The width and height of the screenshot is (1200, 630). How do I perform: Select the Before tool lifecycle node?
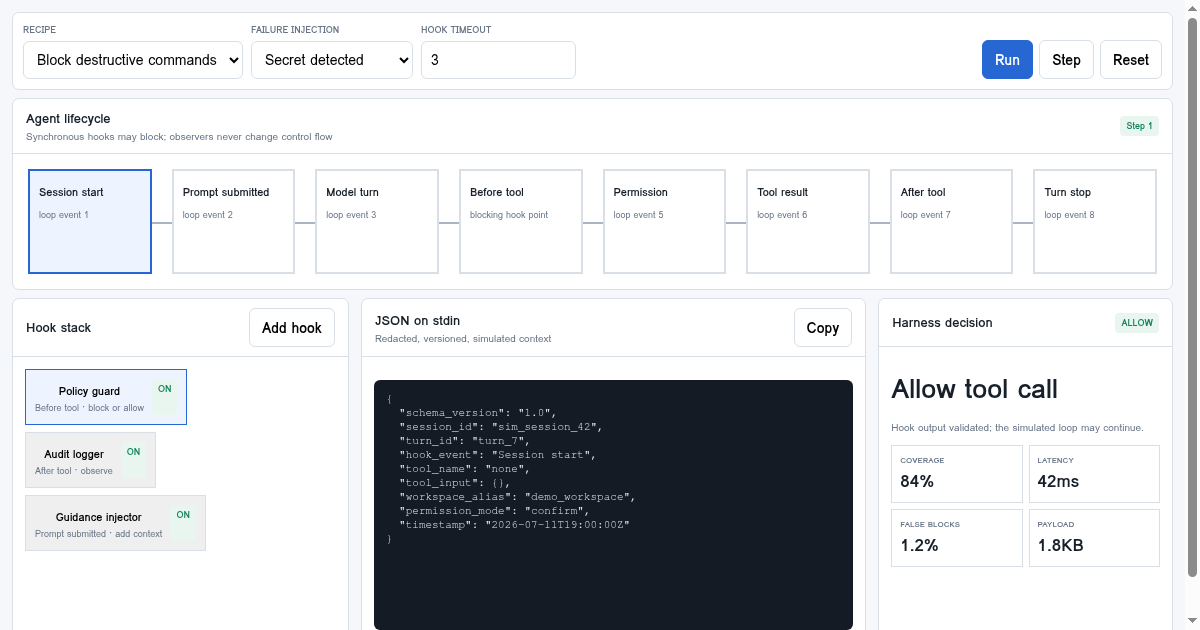coord(521,221)
